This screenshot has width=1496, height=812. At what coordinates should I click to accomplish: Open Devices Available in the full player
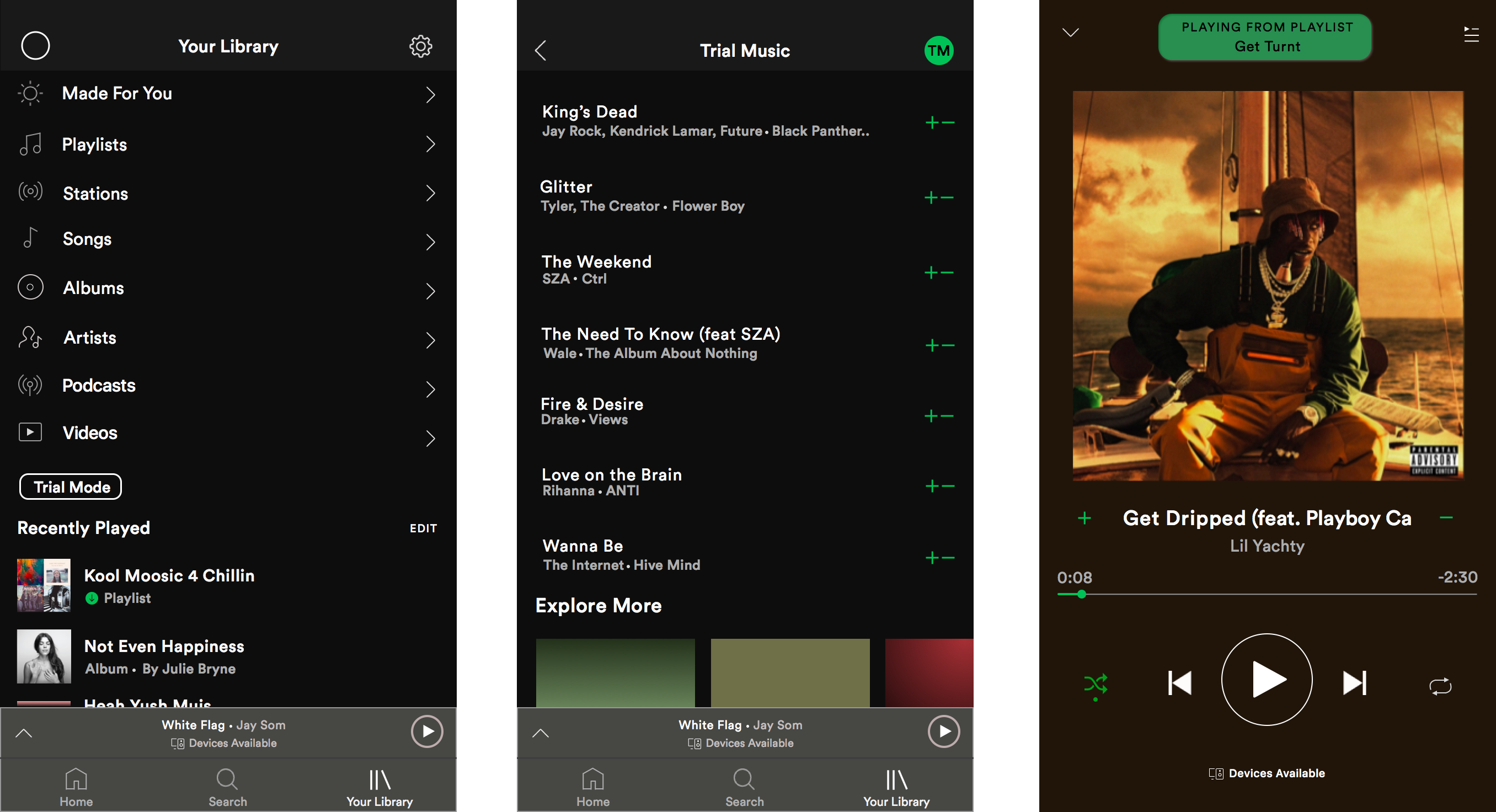pyautogui.click(x=1267, y=773)
